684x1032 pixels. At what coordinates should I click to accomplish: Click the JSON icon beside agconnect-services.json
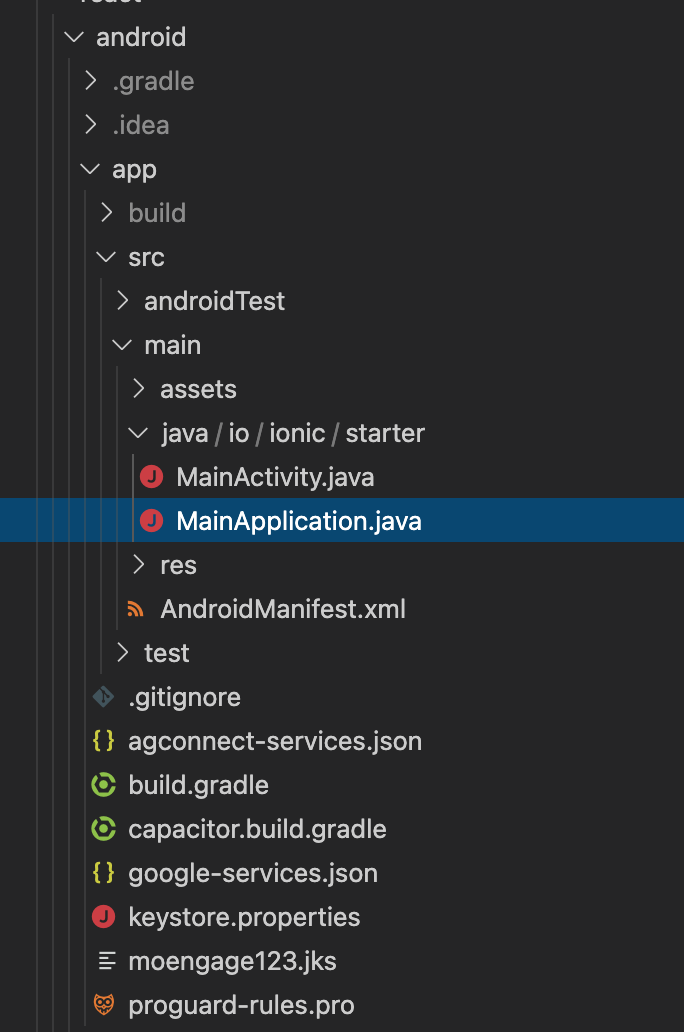(x=103, y=741)
